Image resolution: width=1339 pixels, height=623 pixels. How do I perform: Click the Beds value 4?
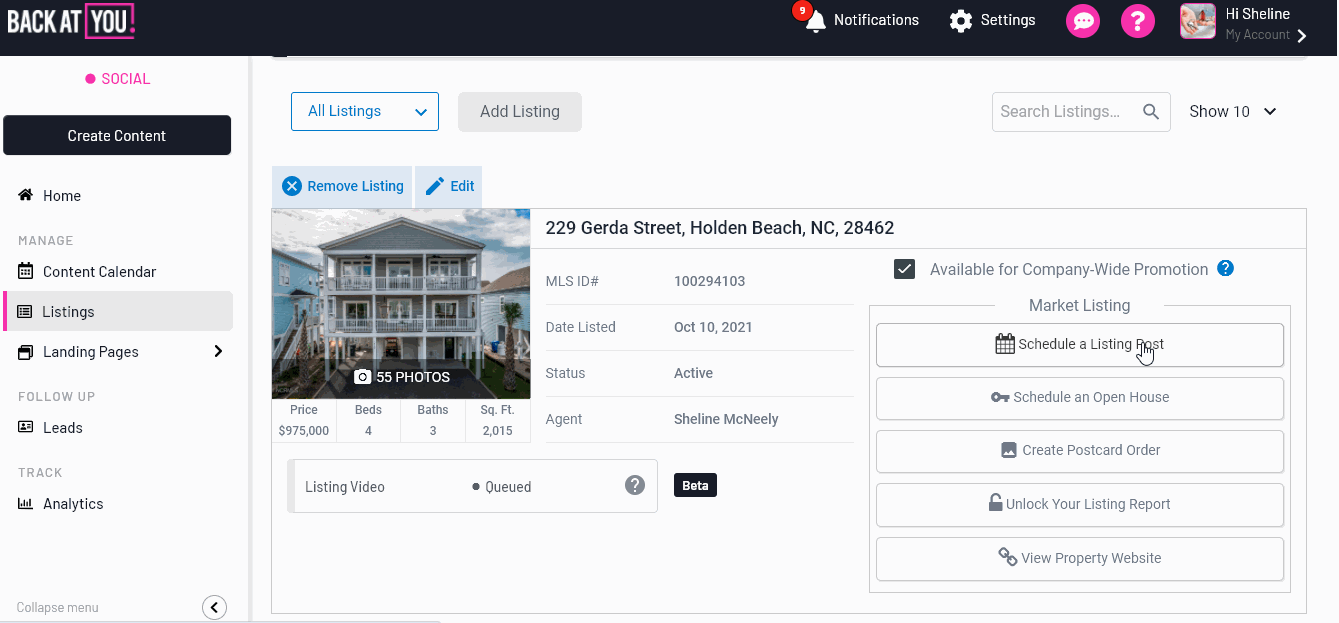pos(368,431)
